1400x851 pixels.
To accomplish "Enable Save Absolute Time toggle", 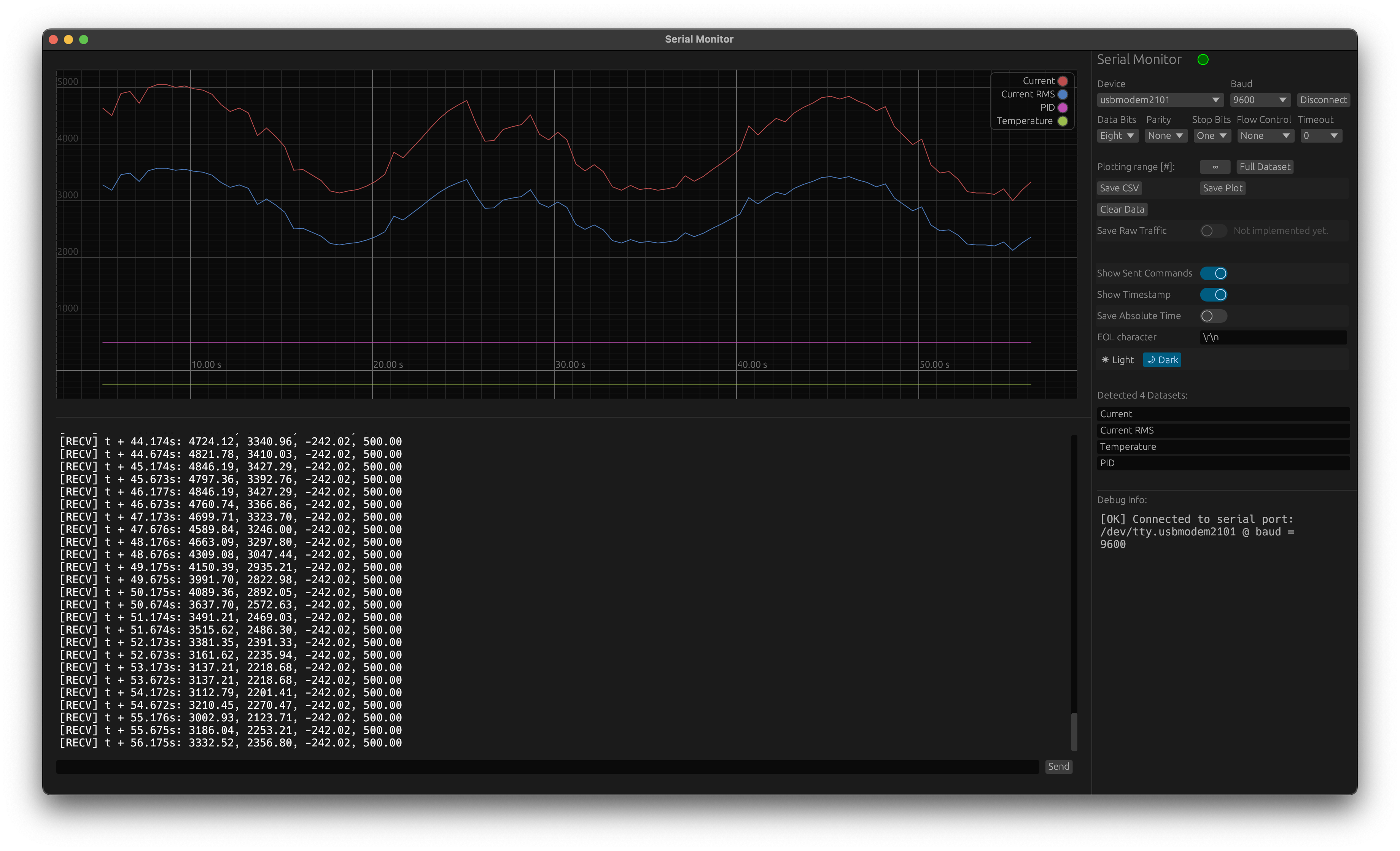I will click(x=1213, y=316).
